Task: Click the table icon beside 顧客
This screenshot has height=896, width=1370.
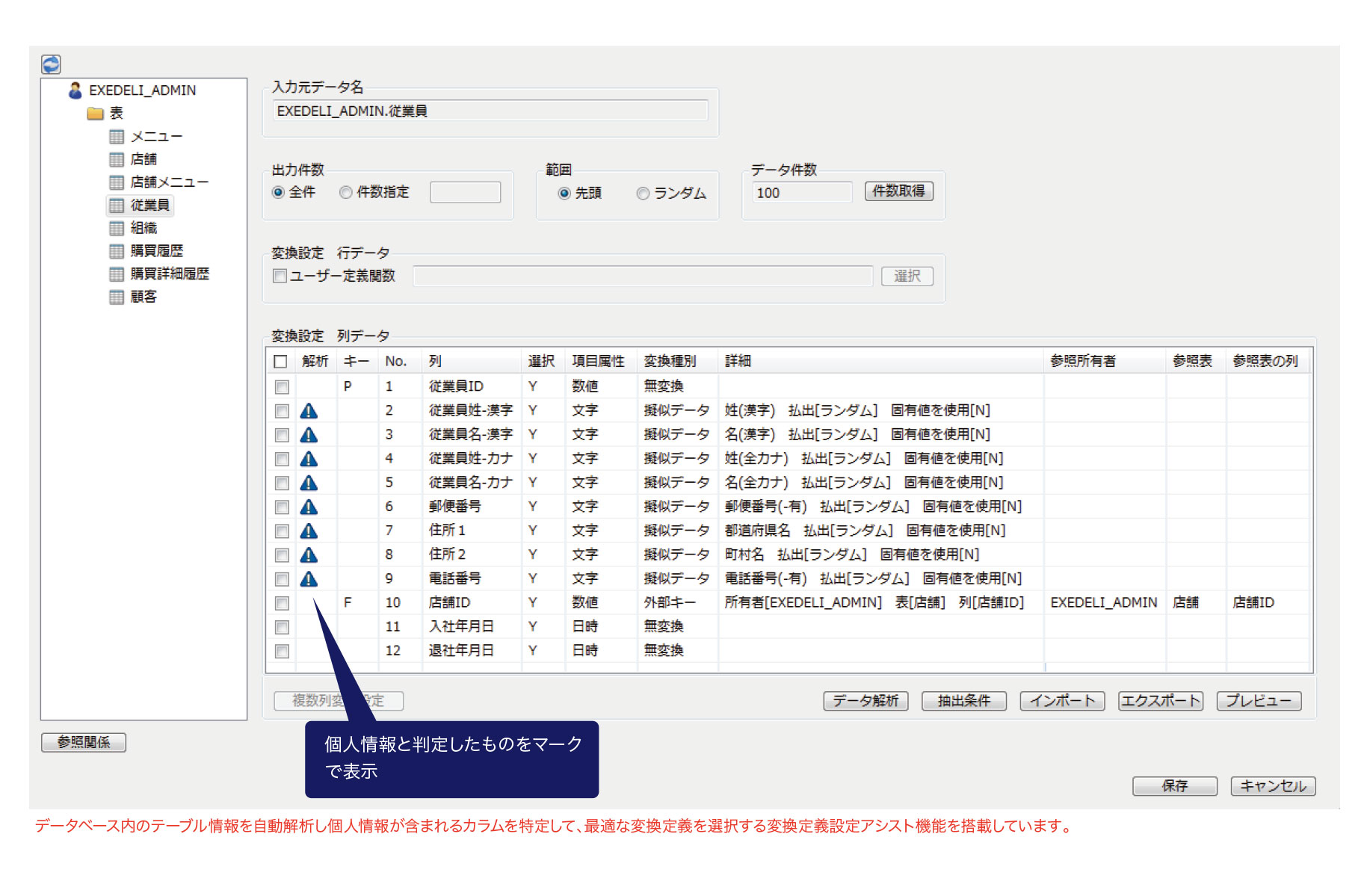Action: coord(117,297)
